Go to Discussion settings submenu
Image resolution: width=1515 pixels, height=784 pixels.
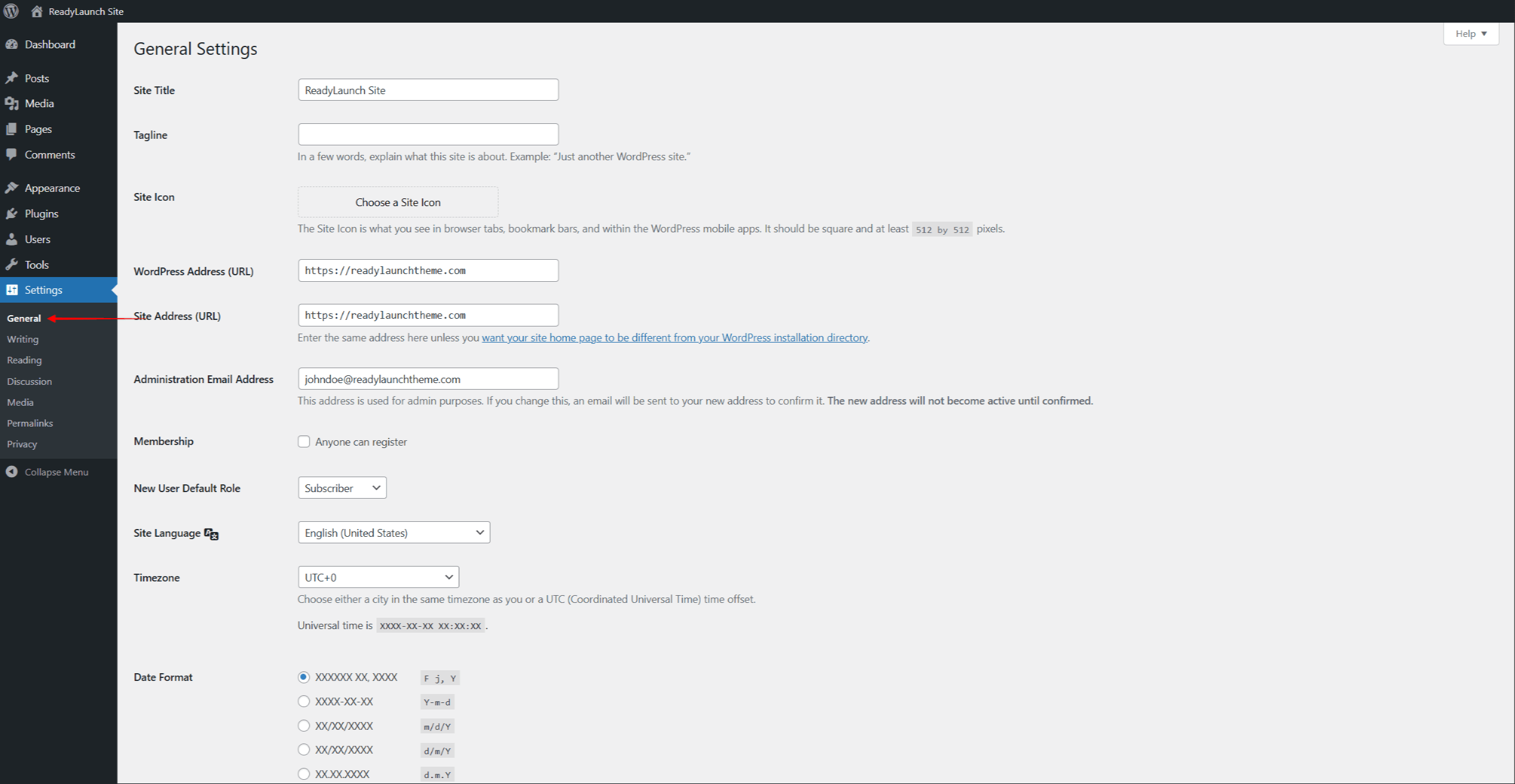tap(29, 381)
